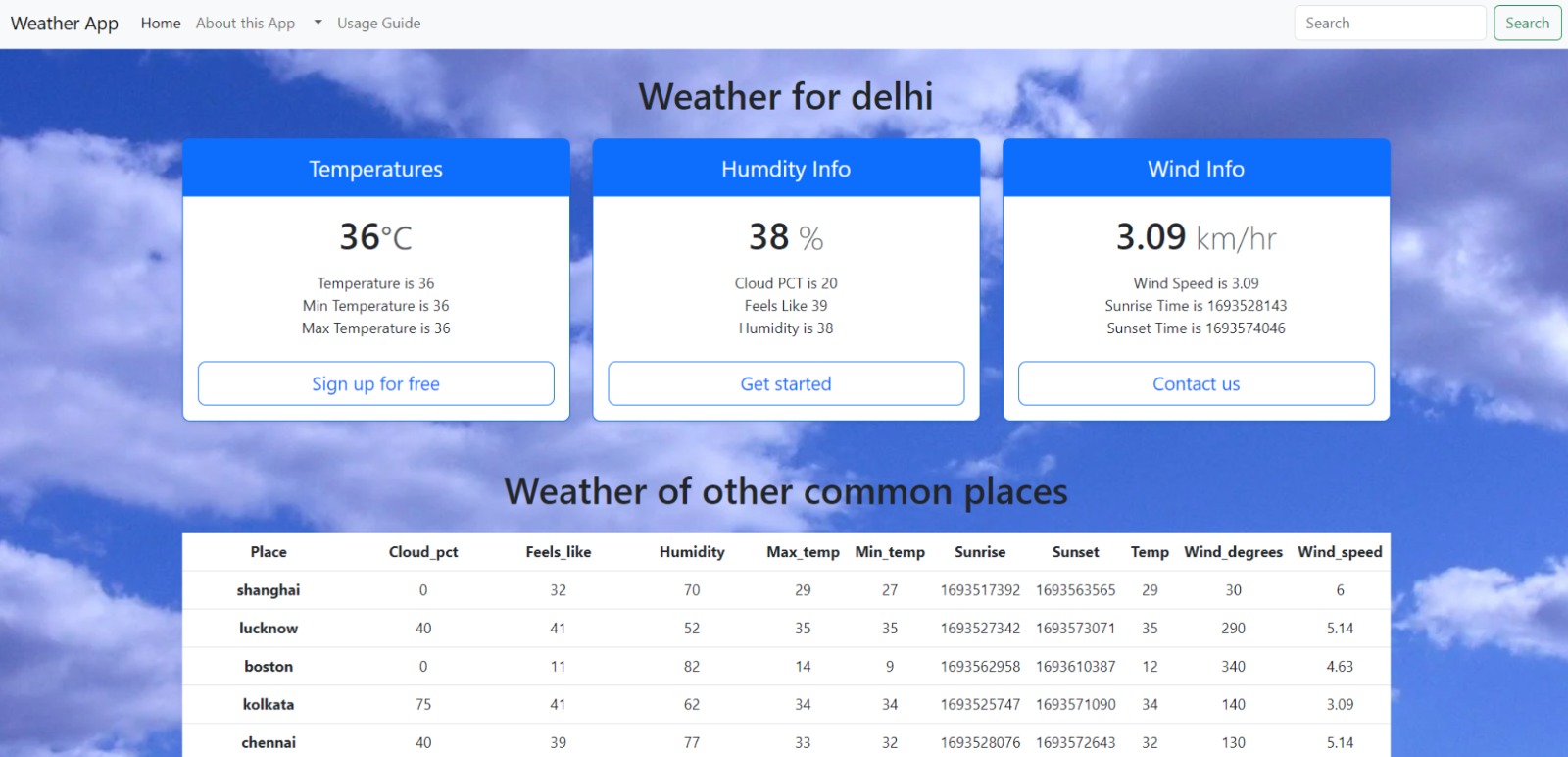Select the shanghai row label
The width and height of the screenshot is (1568, 757).
point(269,590)
